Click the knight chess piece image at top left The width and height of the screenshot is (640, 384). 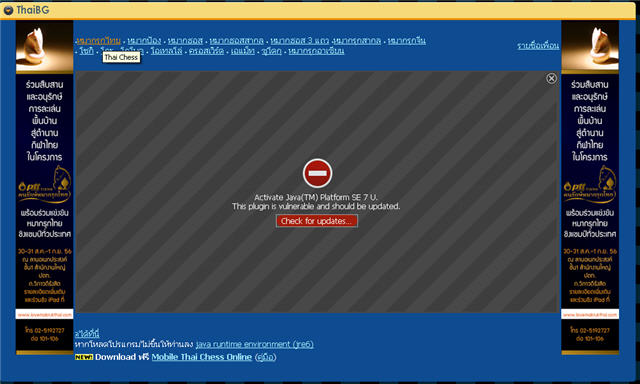[x=44, y=47]
